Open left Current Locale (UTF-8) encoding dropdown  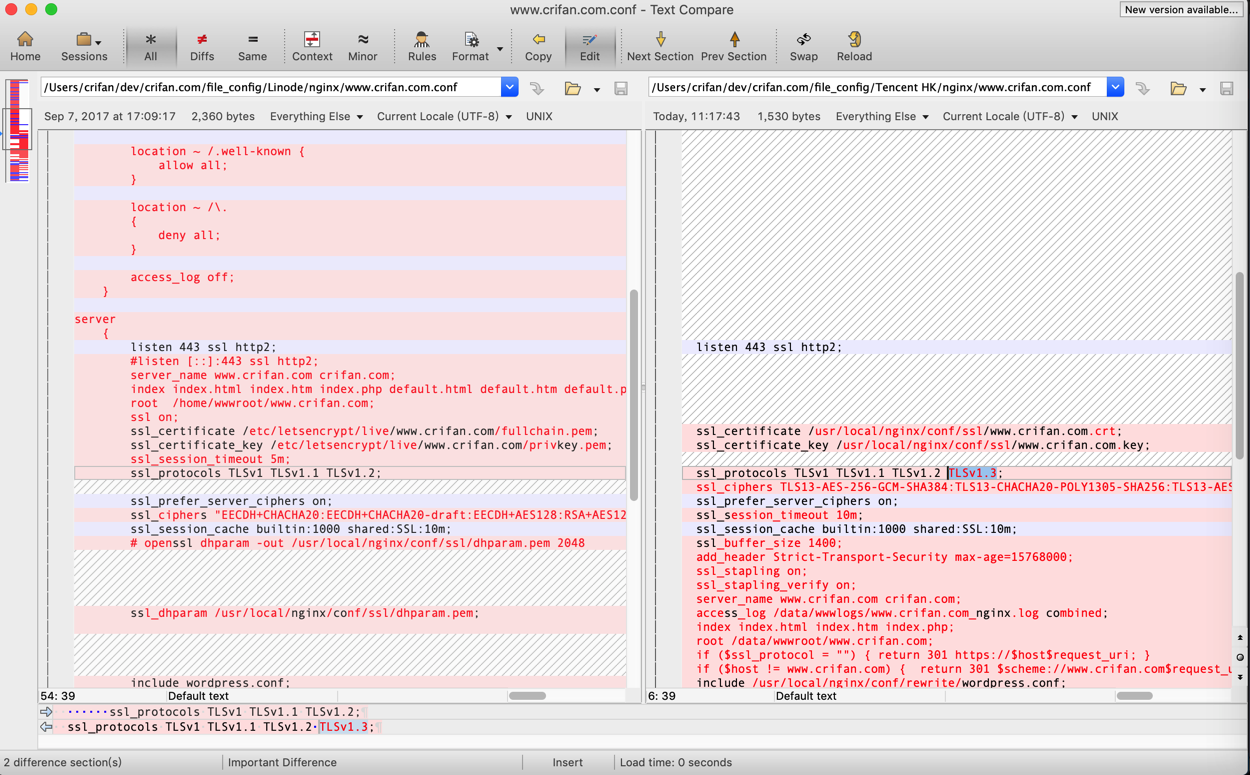[x=444, y=117]
